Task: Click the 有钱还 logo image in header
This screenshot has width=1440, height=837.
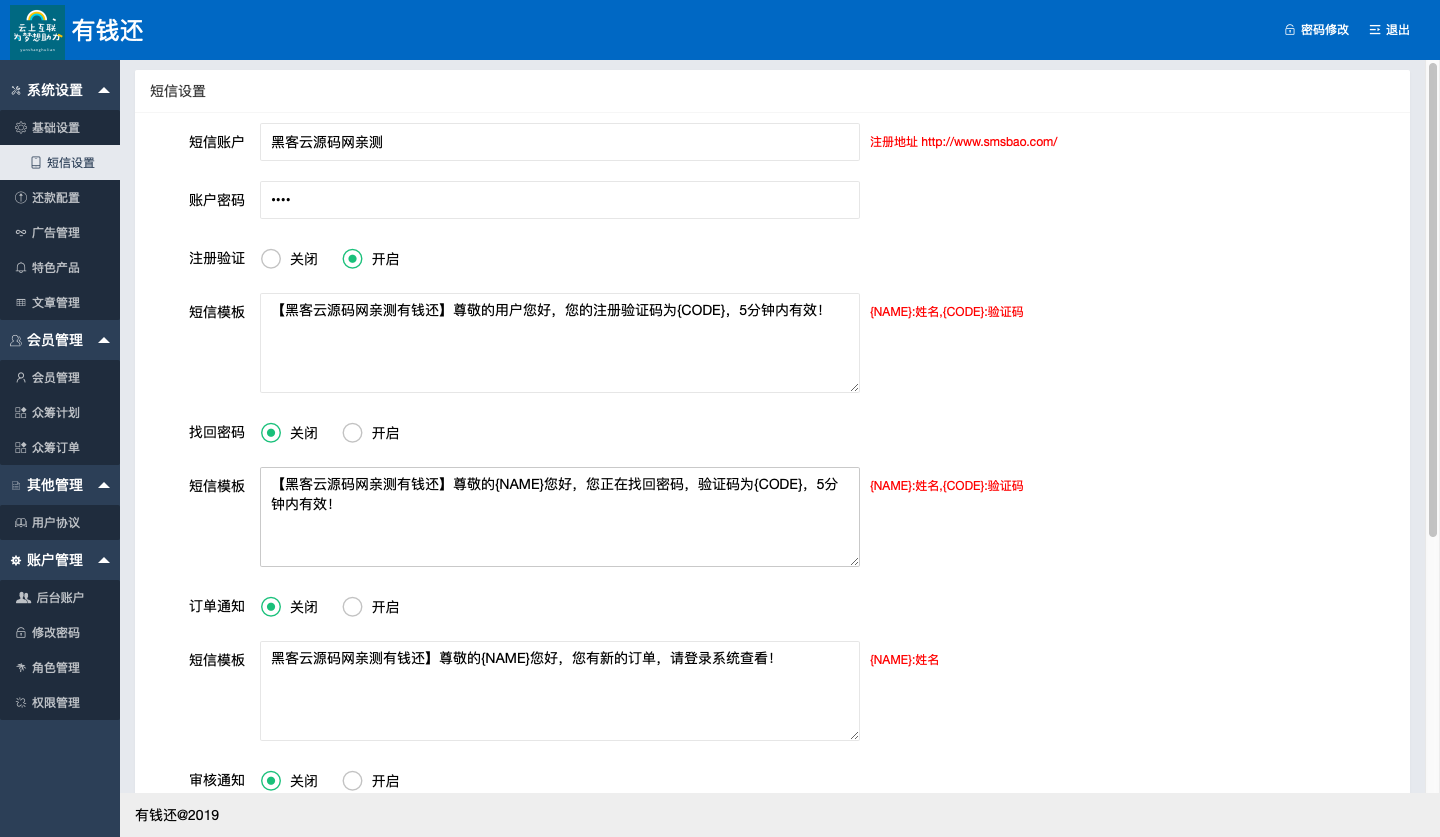Action: 37,30
